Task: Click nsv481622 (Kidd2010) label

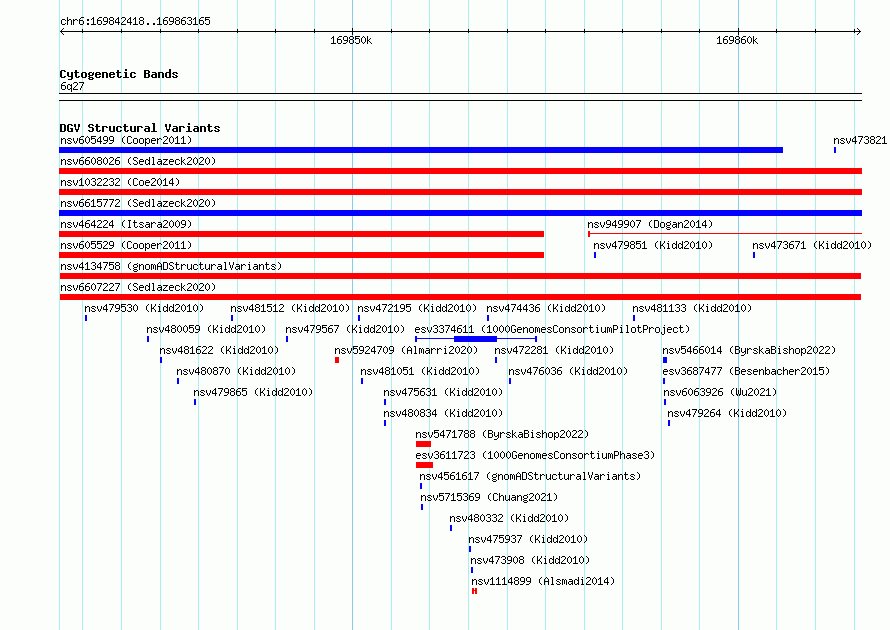Action: pos(219,350)
